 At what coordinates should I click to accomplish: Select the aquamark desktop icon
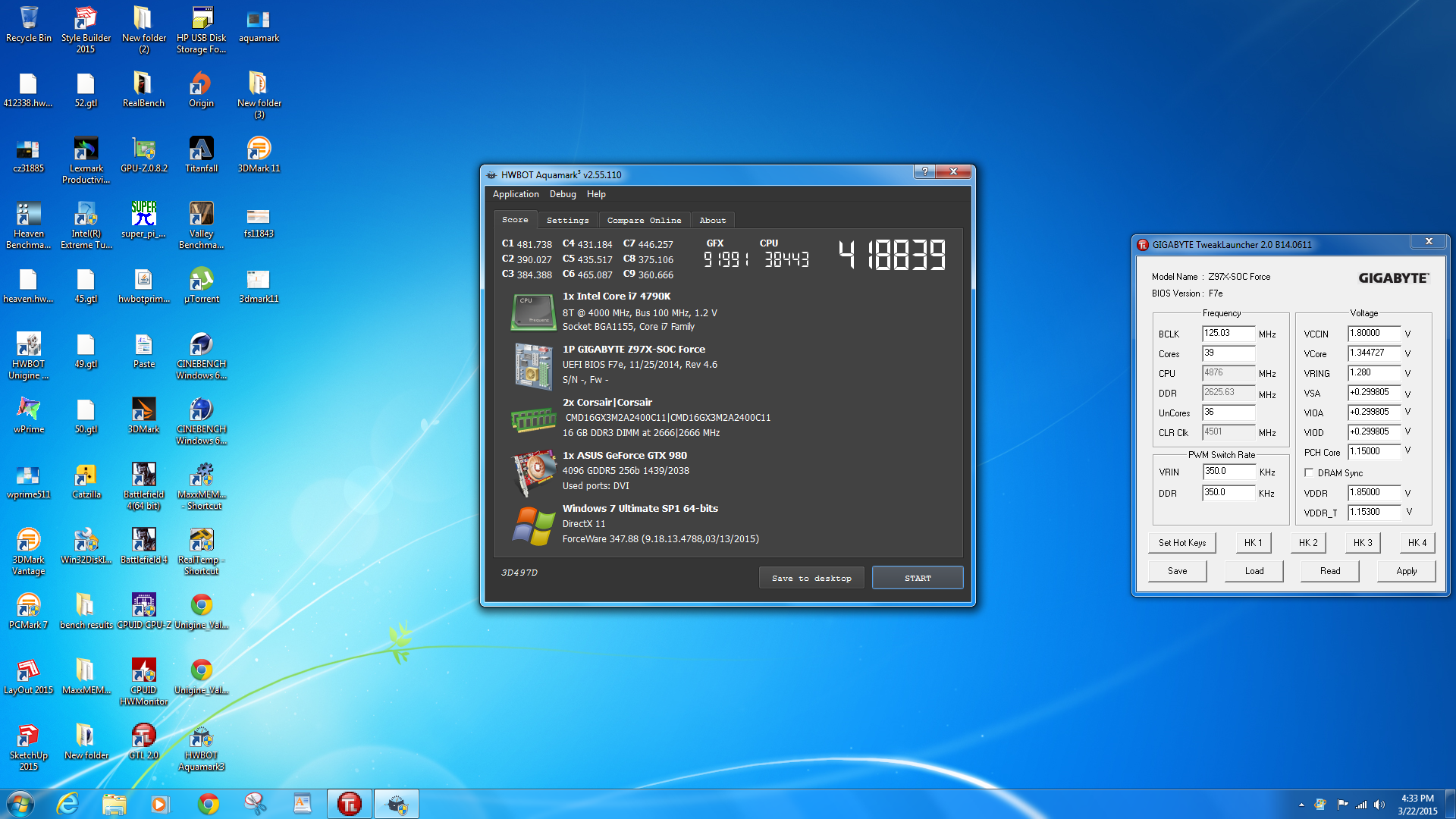pos(259,24)
